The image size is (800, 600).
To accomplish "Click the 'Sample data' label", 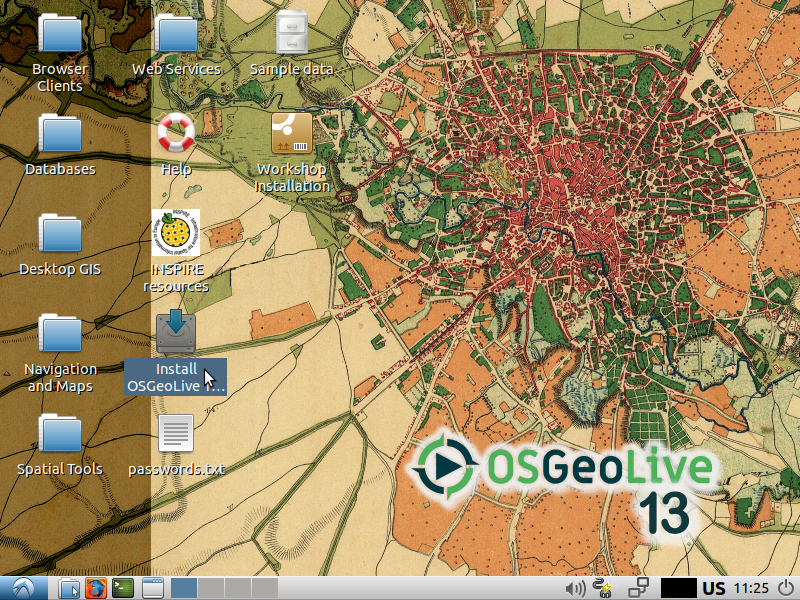I will pyautogui.click(x=291, y=69).
